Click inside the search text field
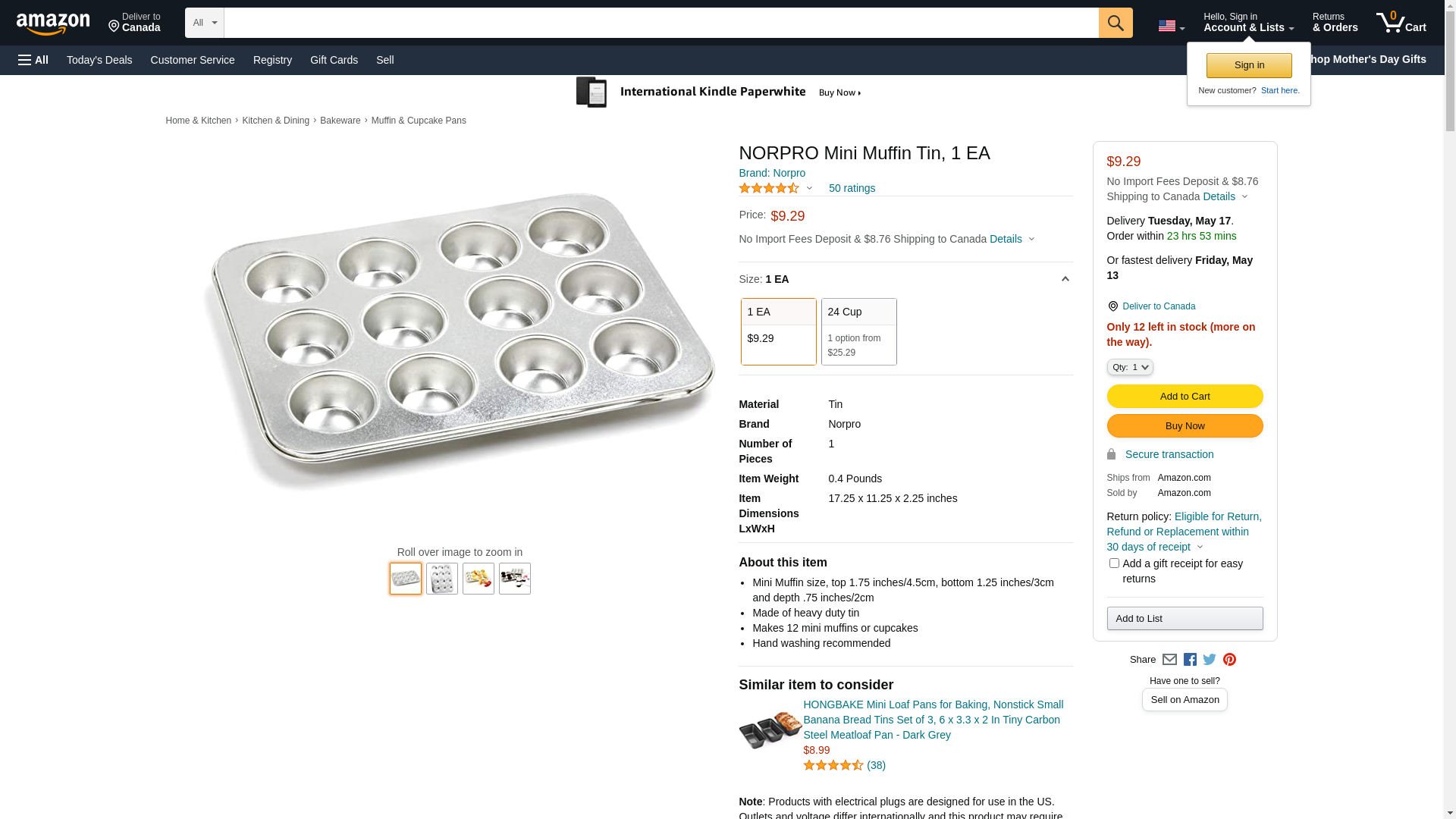 point(661,23)
